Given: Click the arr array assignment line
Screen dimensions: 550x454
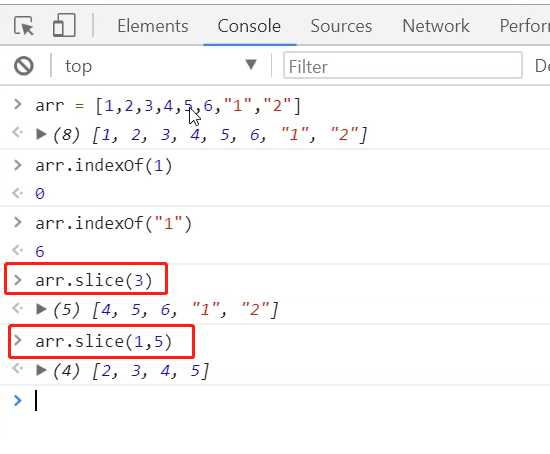Looking at the screenshot, I should pyautogui.click(x=168, y=106).
